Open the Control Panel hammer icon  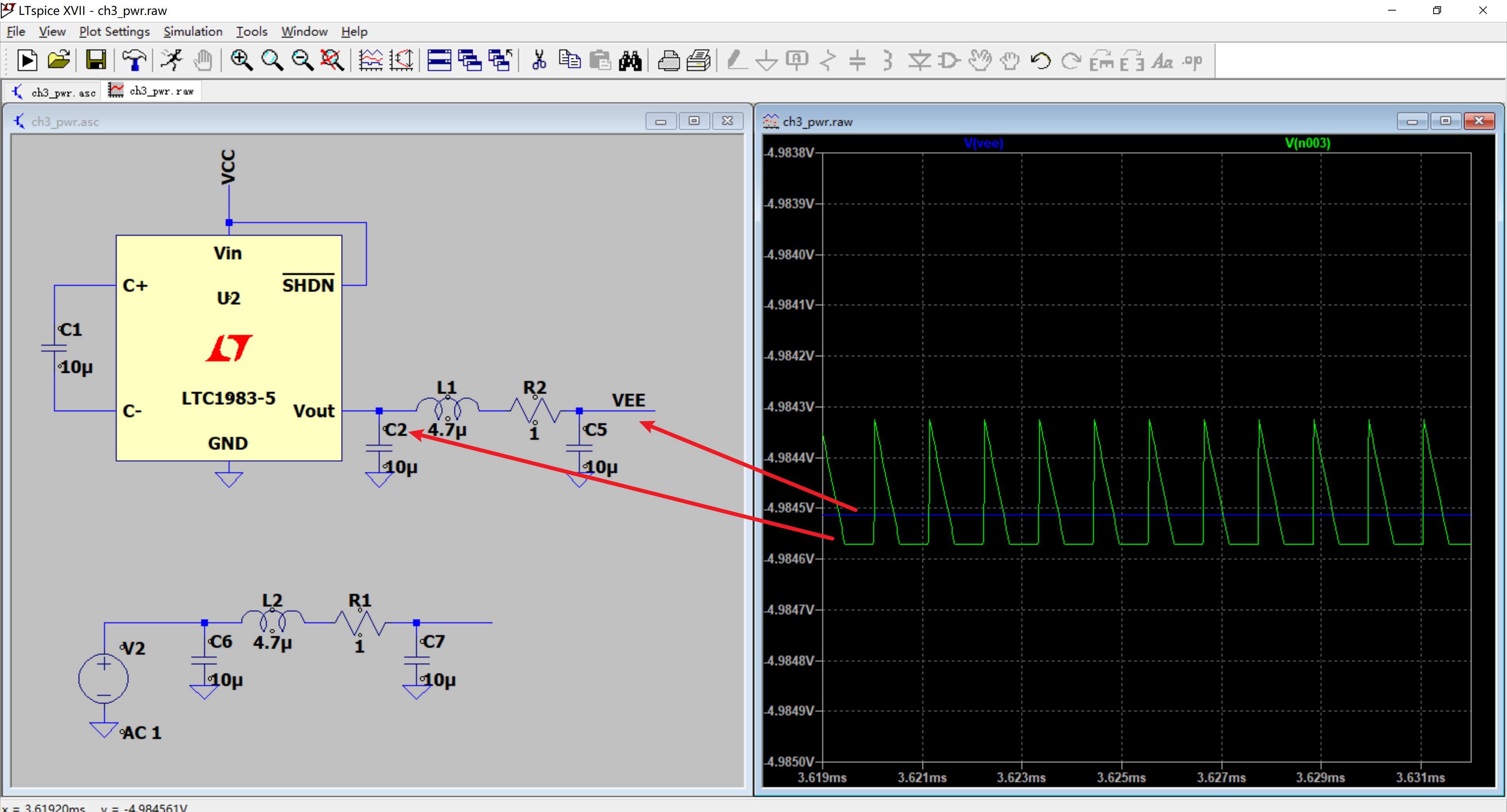pyautogui.click(x=134, y=60)
